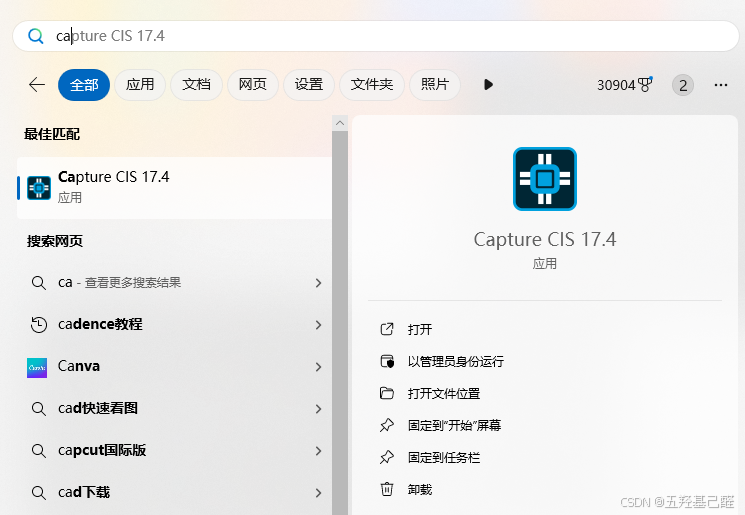Click the search magnifier icon in search box
745x515 pixels.
point(36,36)
